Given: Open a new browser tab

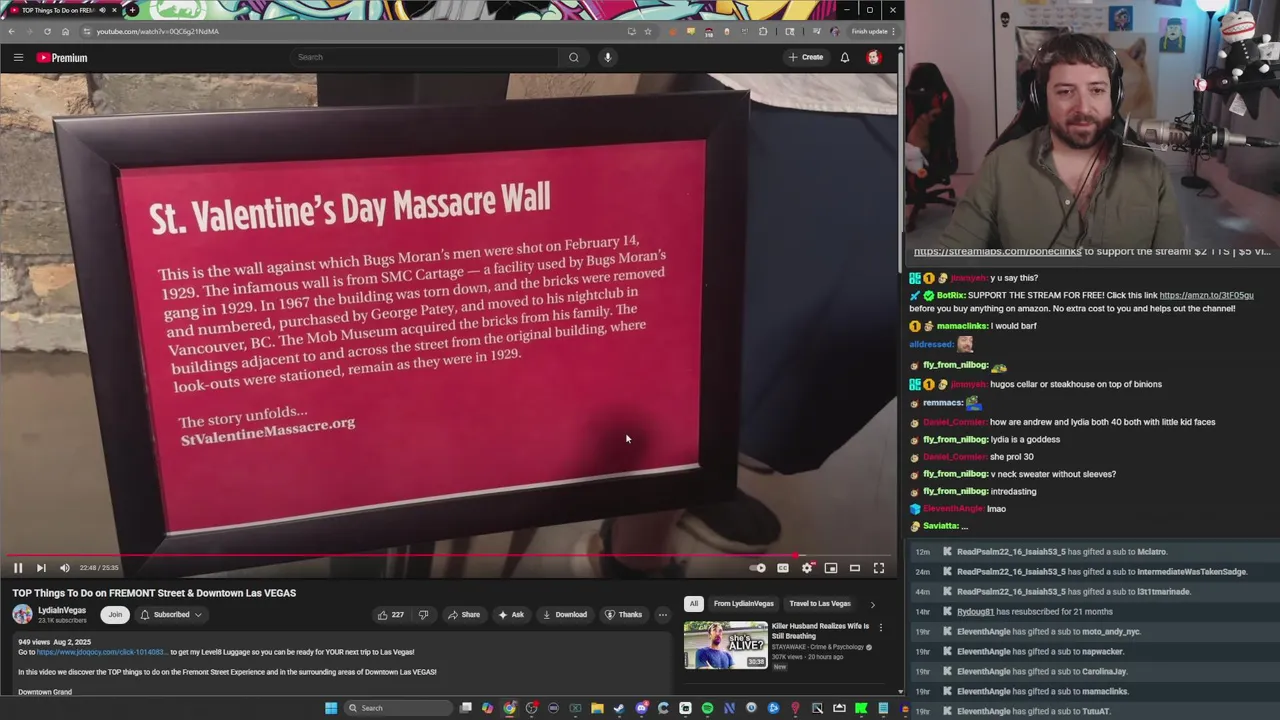Looking at the screenshot, I should point(132,10).
